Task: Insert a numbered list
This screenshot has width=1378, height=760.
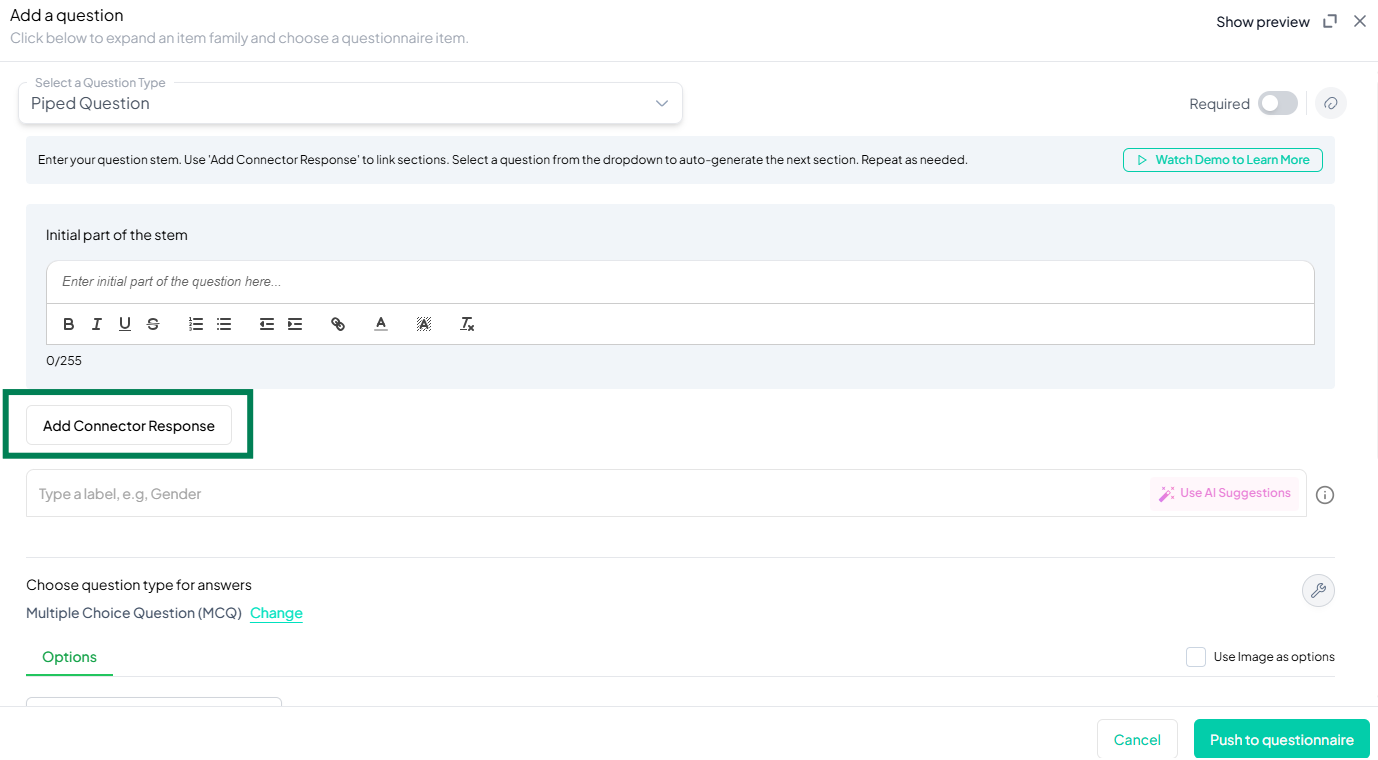Action: pos(196,324)
